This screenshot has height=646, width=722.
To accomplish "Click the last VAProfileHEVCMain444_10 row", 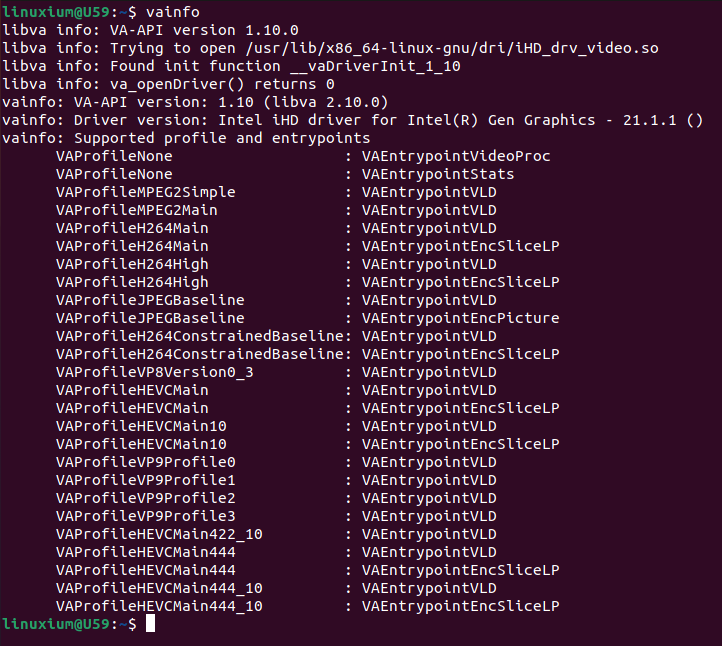I will [308, 606].
